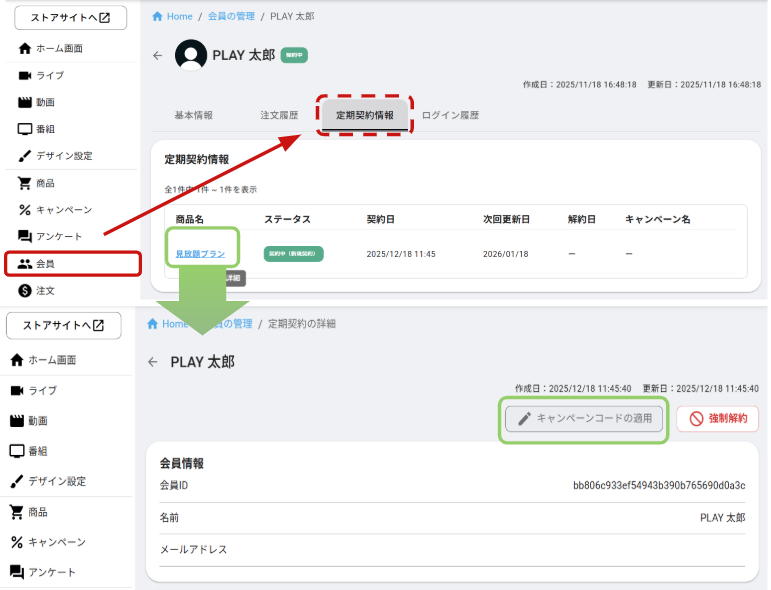Open デザイン設定 brush icon in upper sidebar
The image size is (771, 590).
pyautogui.click(x=25, y=156)
